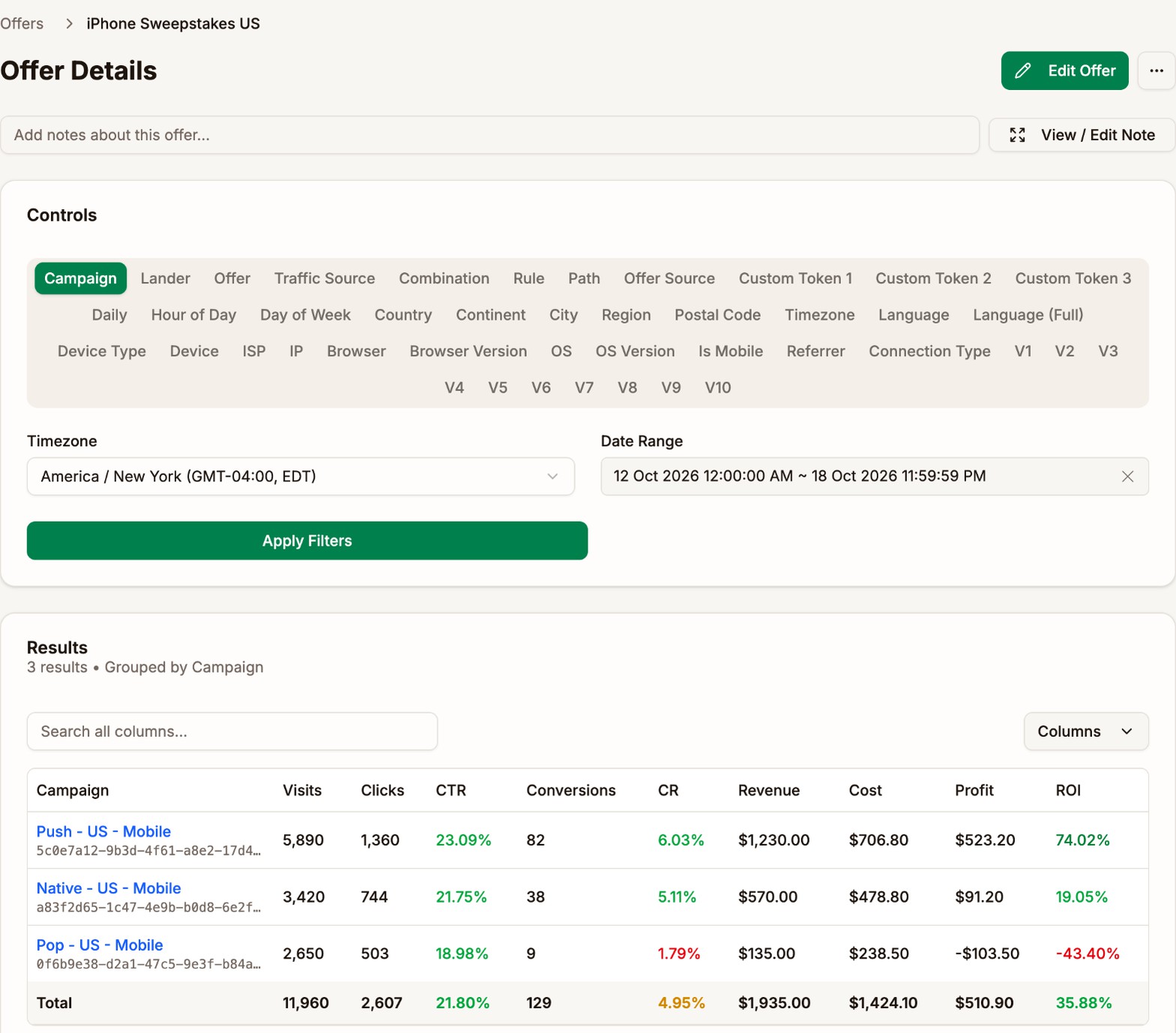Group results by Day of Week
This screenshot has height=1033, width=1176.
[305, 315]
